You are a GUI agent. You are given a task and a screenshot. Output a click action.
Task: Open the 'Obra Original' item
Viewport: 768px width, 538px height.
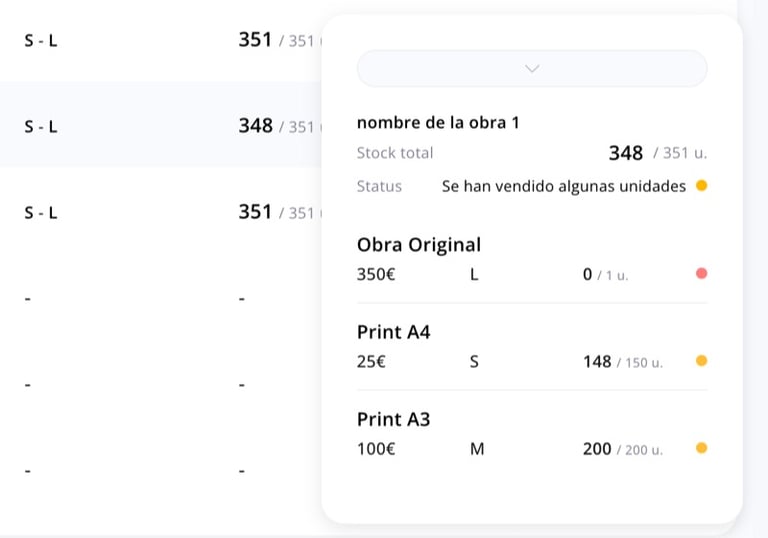(x=418, y=245)
